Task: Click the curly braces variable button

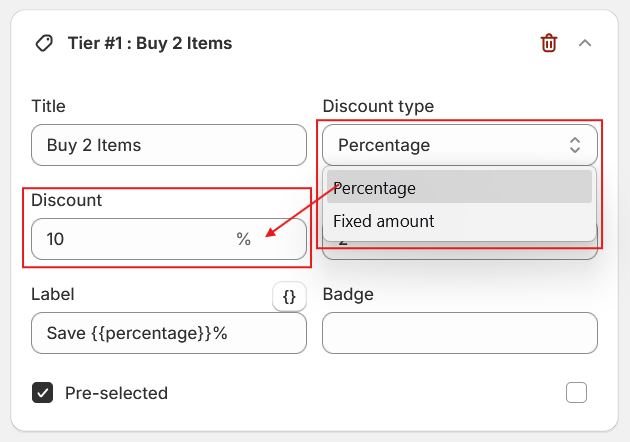Action: pyautogui.click(x=289, y=296)
